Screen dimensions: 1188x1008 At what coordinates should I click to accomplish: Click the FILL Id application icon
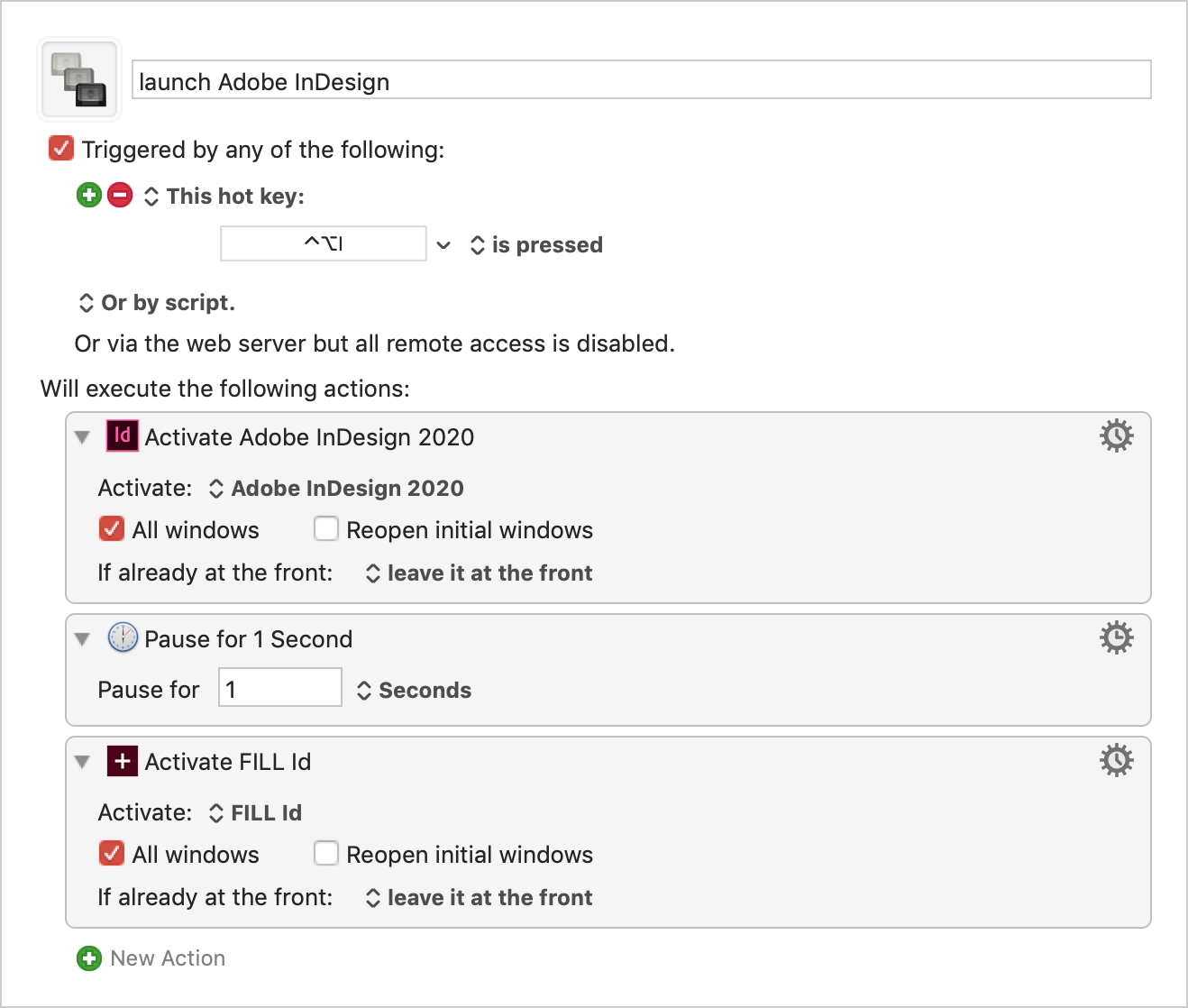(123, 761)
